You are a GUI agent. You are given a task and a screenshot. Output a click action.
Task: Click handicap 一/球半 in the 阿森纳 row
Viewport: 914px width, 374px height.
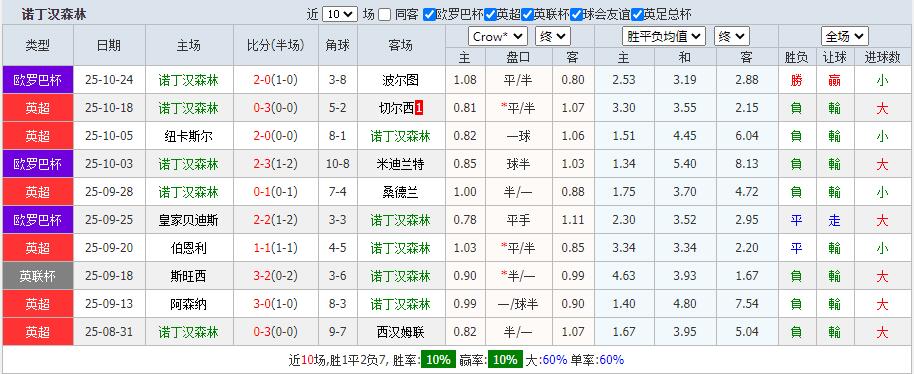coord(518,304)
